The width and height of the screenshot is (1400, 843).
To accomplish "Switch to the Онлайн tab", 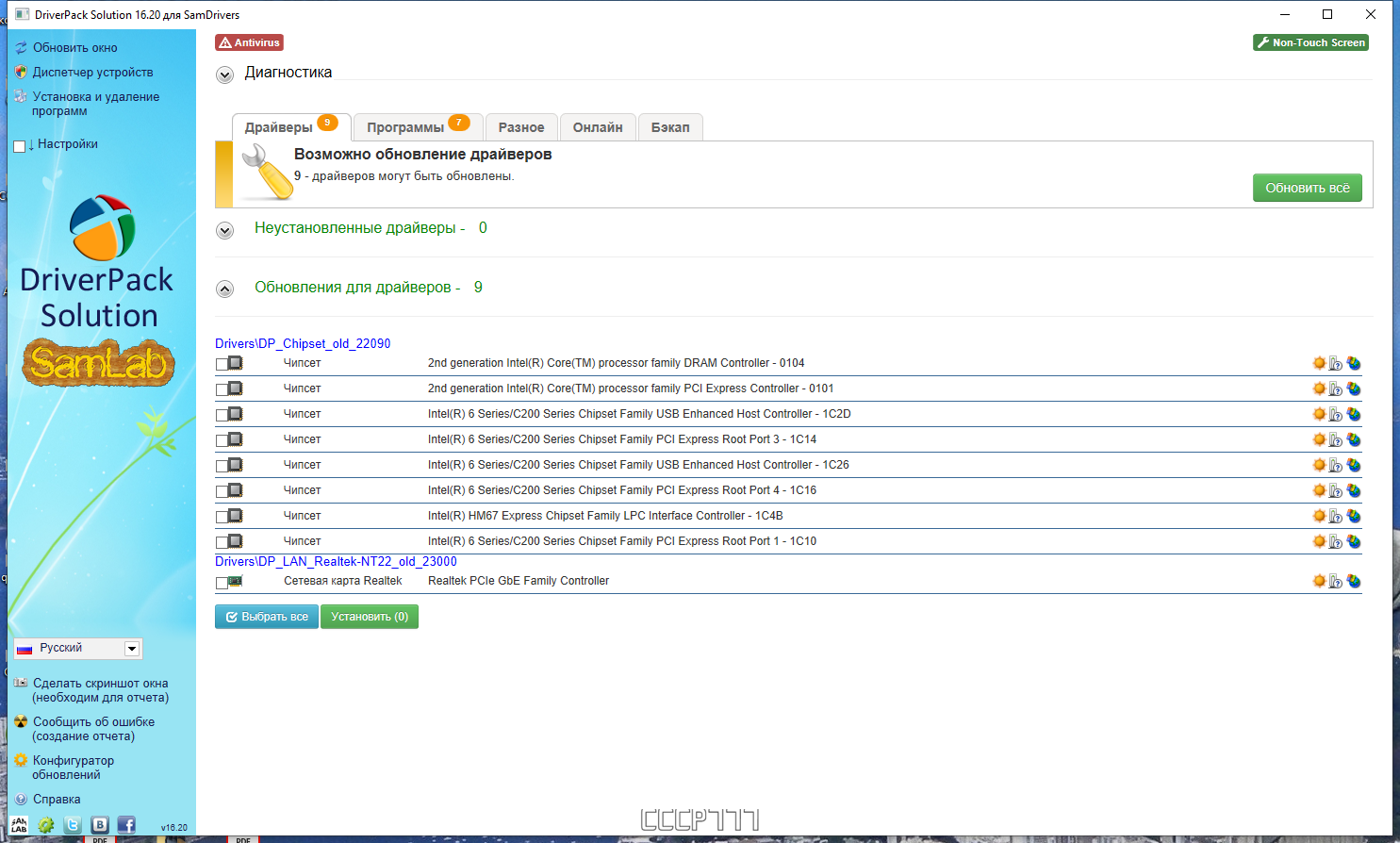I will coord(598,127).
